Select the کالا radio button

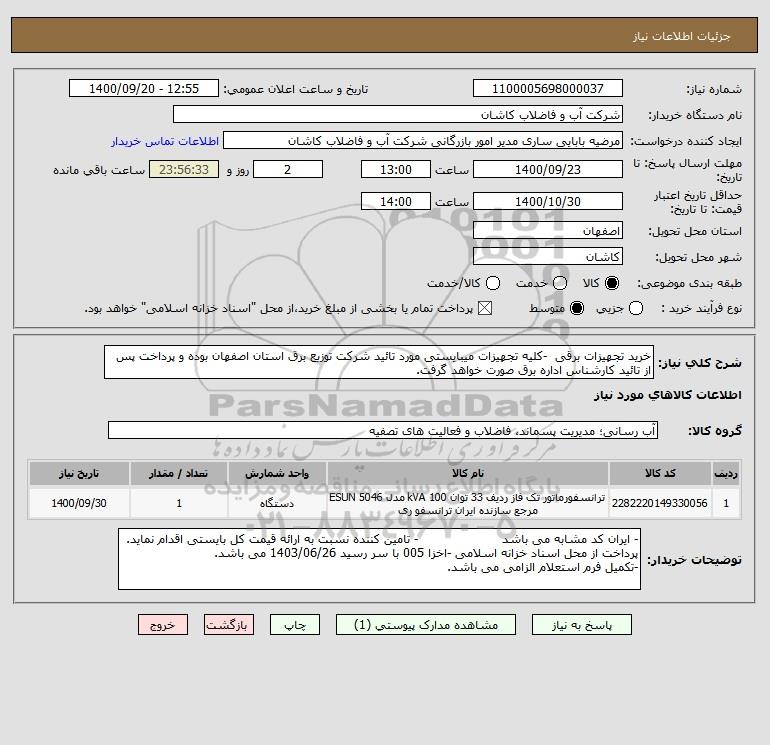click(x=612, y=283)
